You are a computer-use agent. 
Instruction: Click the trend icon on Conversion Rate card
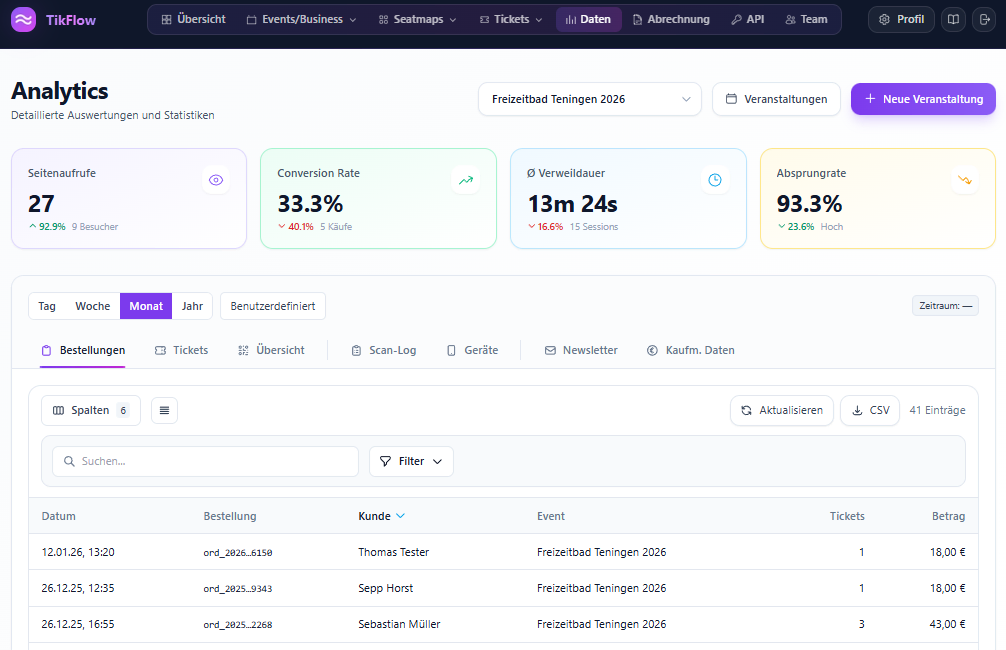coord(465,180)
